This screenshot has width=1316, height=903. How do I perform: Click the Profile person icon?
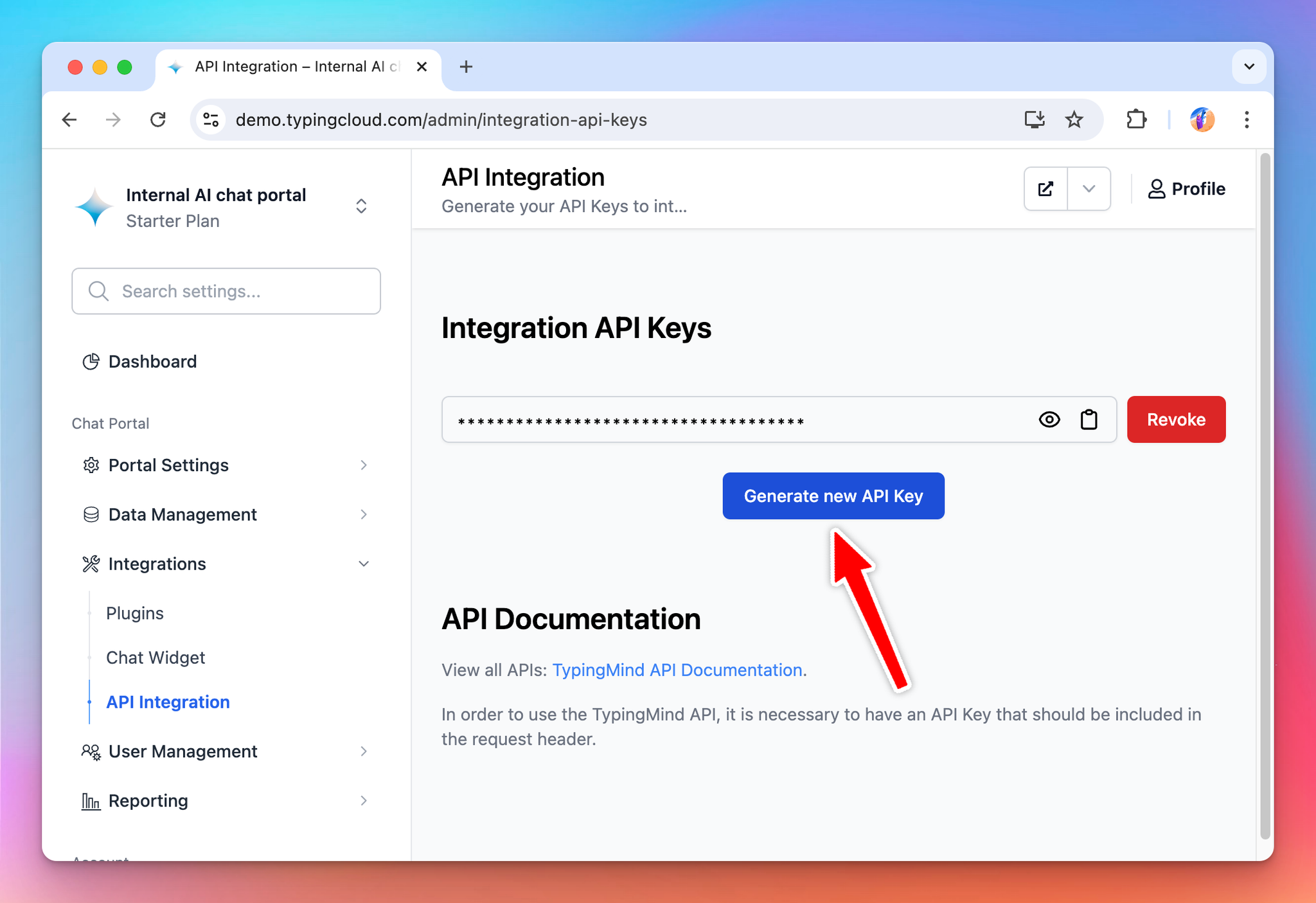1156,189
